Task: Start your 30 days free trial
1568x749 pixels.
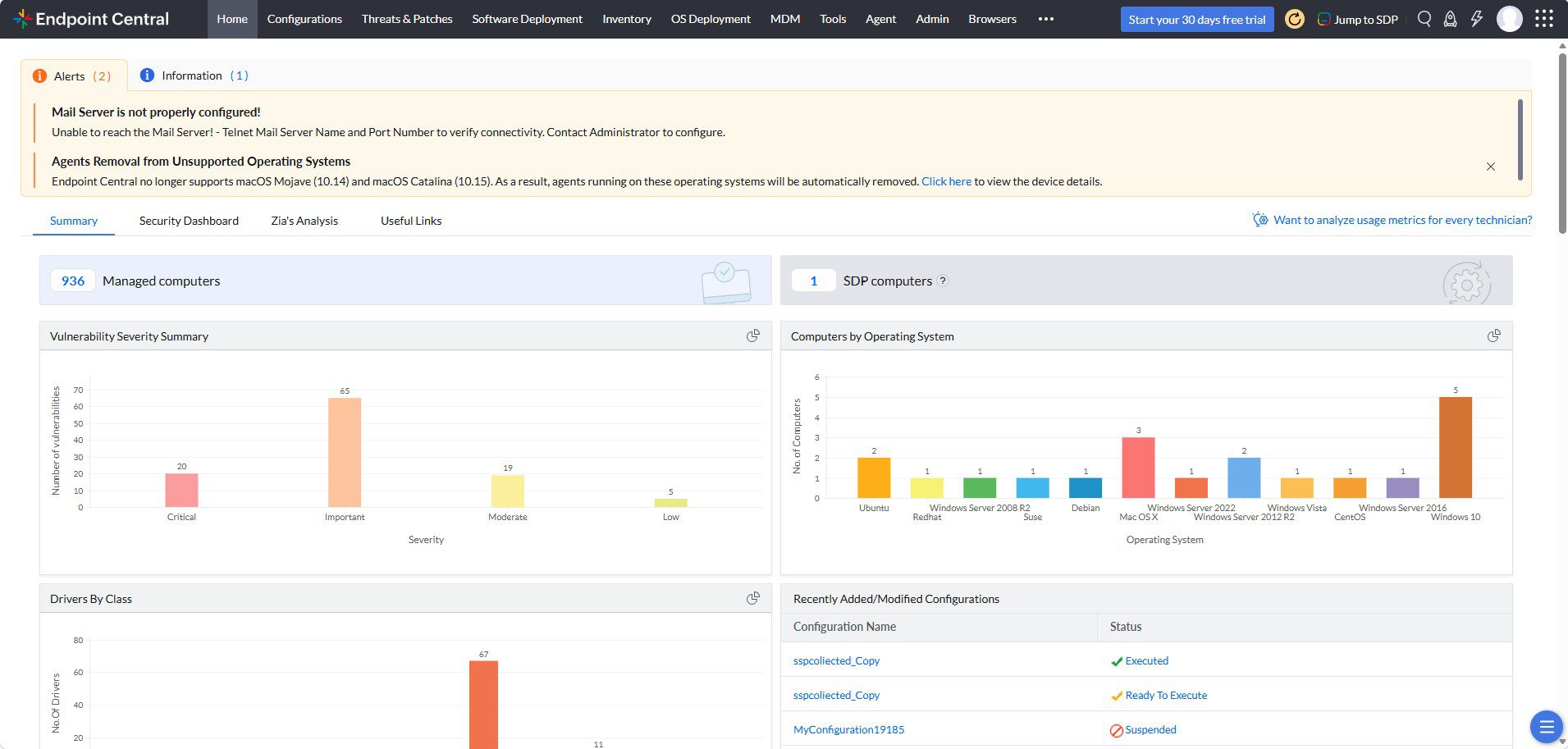Action: 1197,19
